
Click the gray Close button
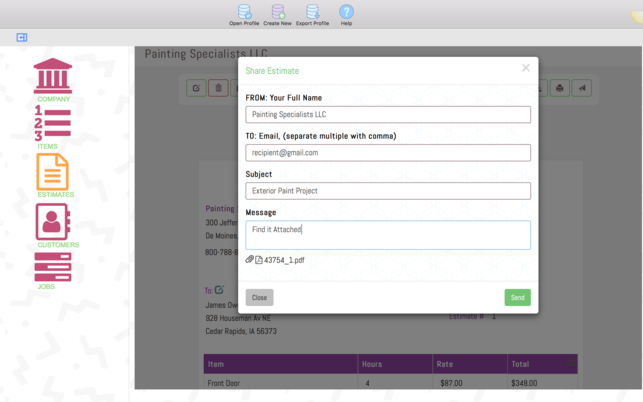[x=260, y=297]
